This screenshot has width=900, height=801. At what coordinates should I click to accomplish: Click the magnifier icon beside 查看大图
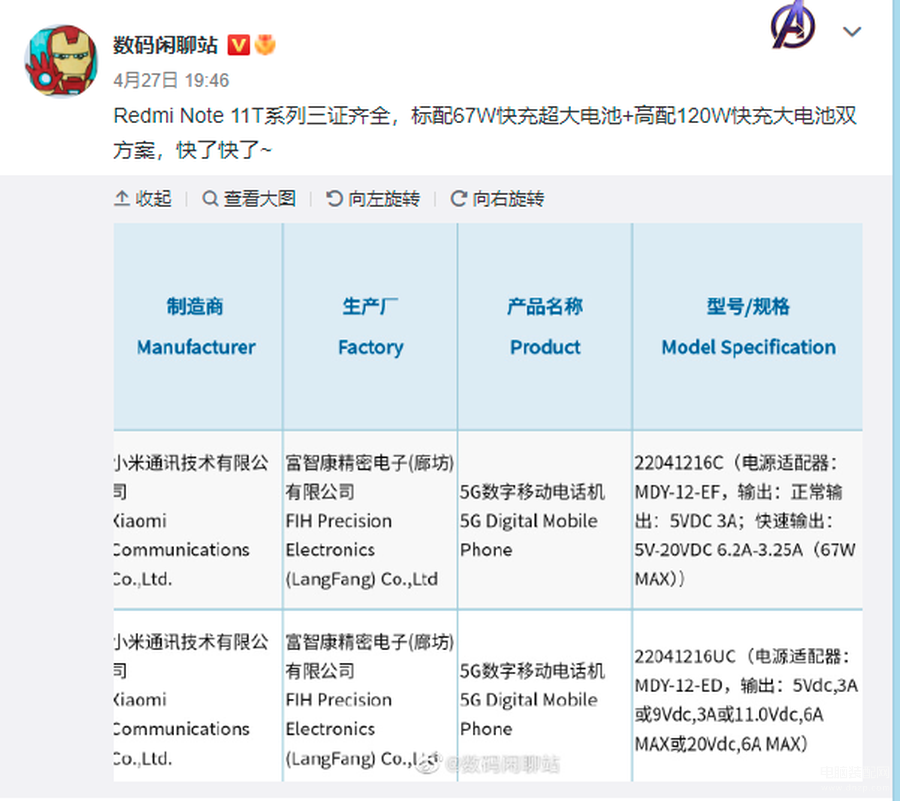[x=210, y=199]
